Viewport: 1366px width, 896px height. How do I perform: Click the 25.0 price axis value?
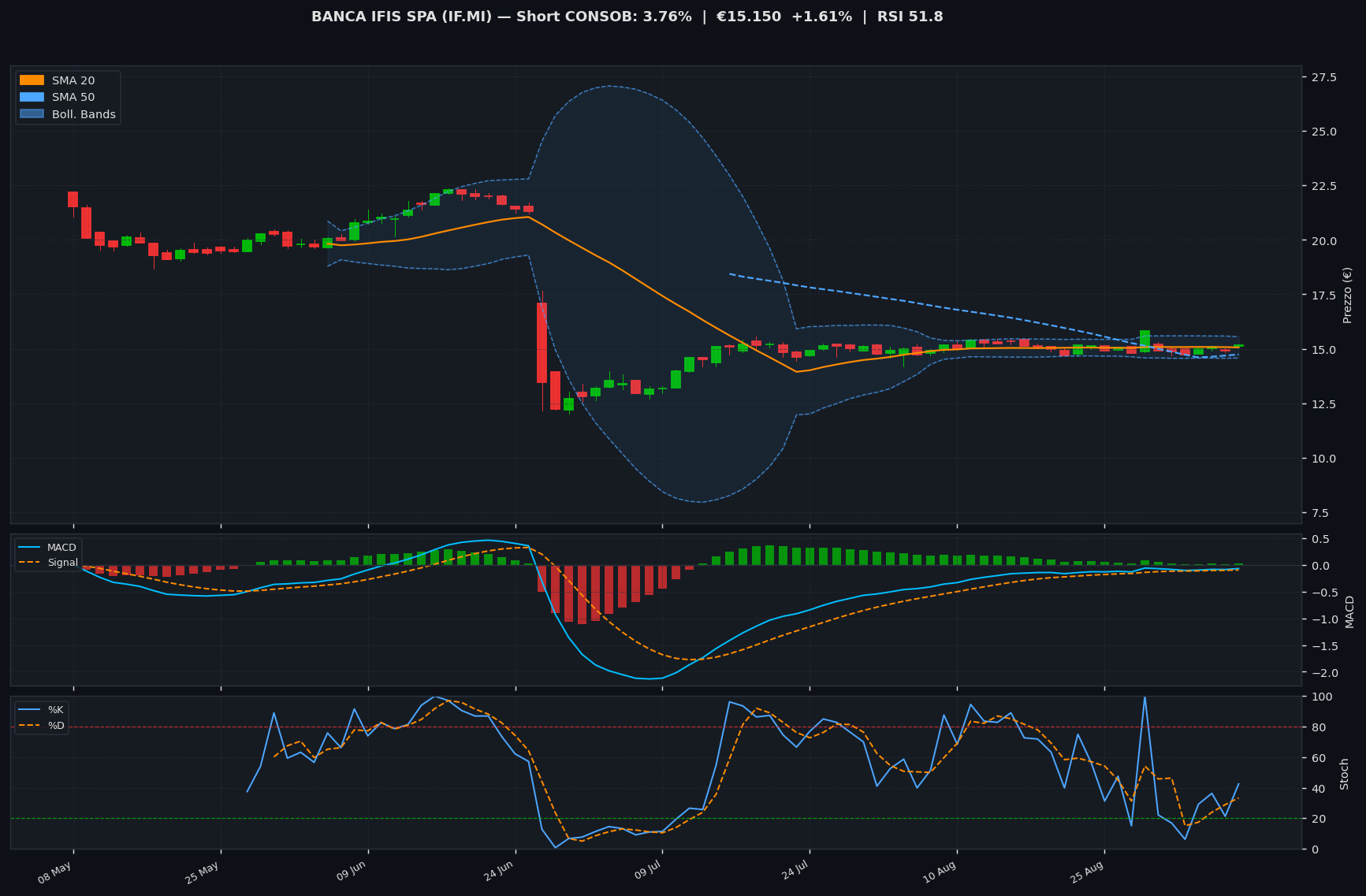(x=1323, y=132)
